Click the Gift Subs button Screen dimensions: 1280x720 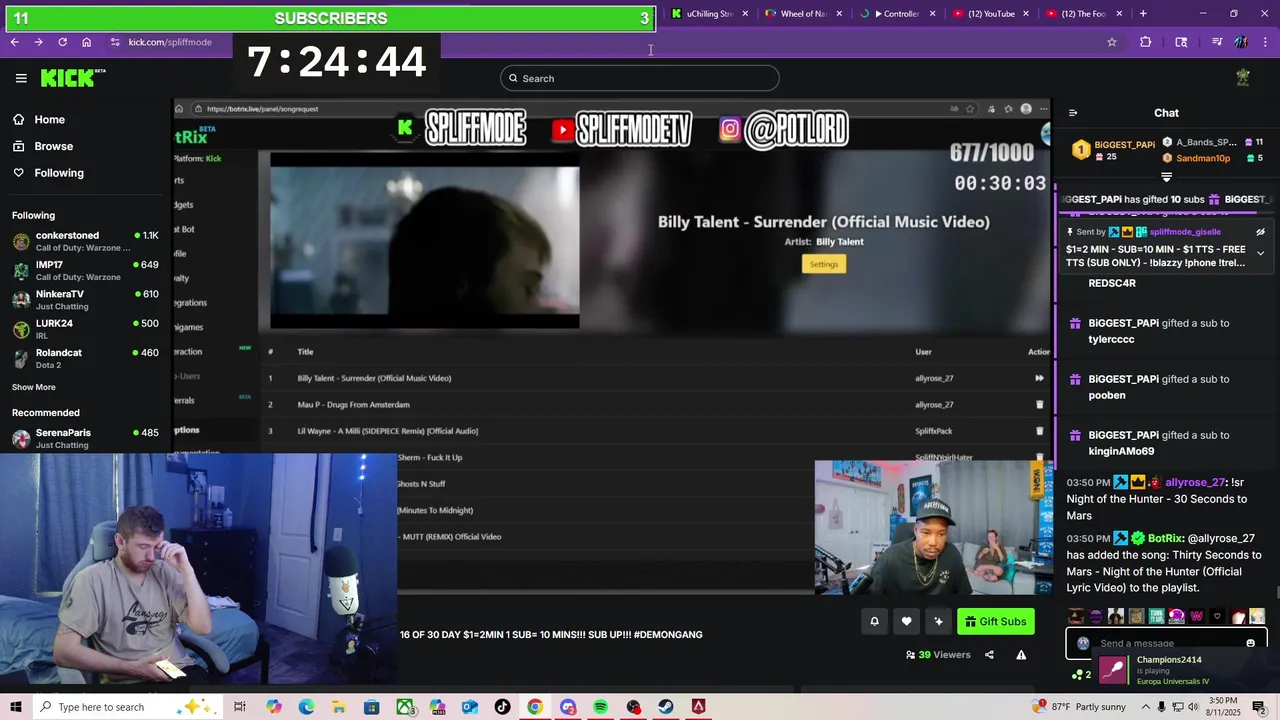click(995, 621)
